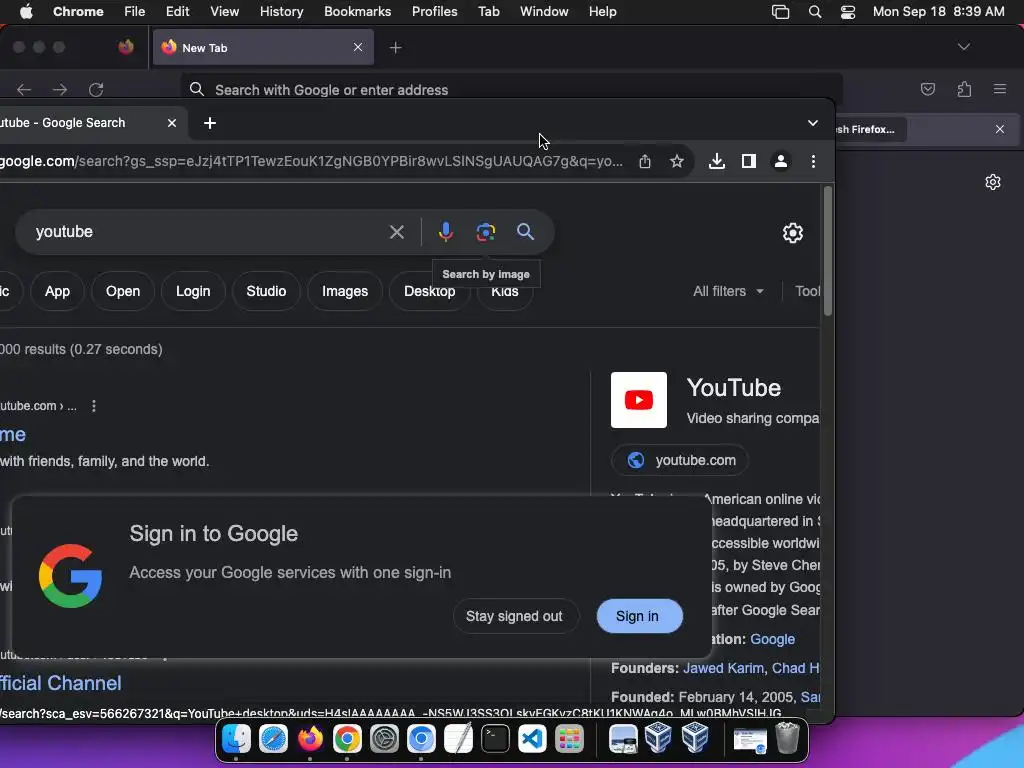Open Firefox extensions puzzle icon

964,89
